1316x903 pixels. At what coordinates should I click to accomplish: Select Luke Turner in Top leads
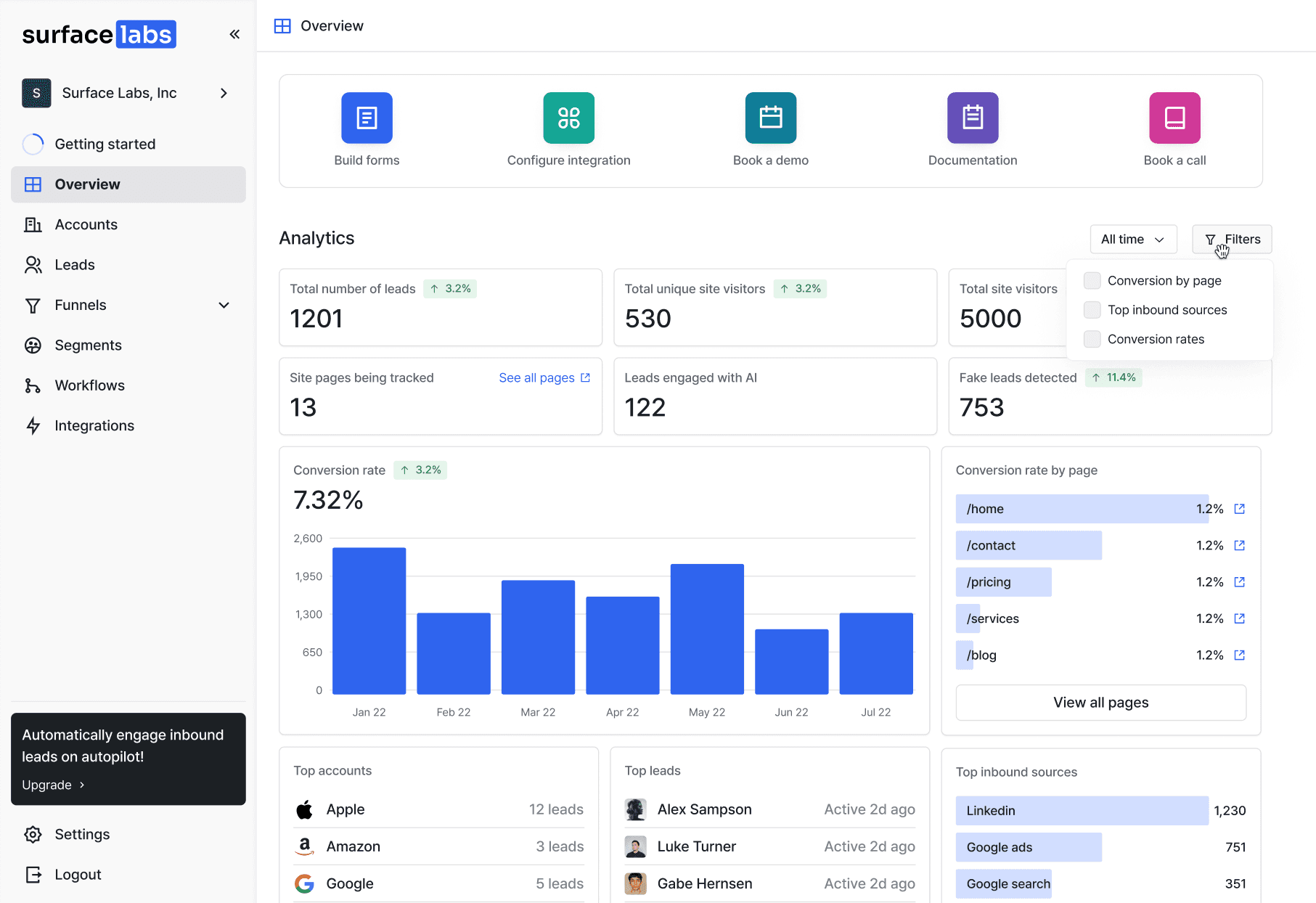point(769,846)
